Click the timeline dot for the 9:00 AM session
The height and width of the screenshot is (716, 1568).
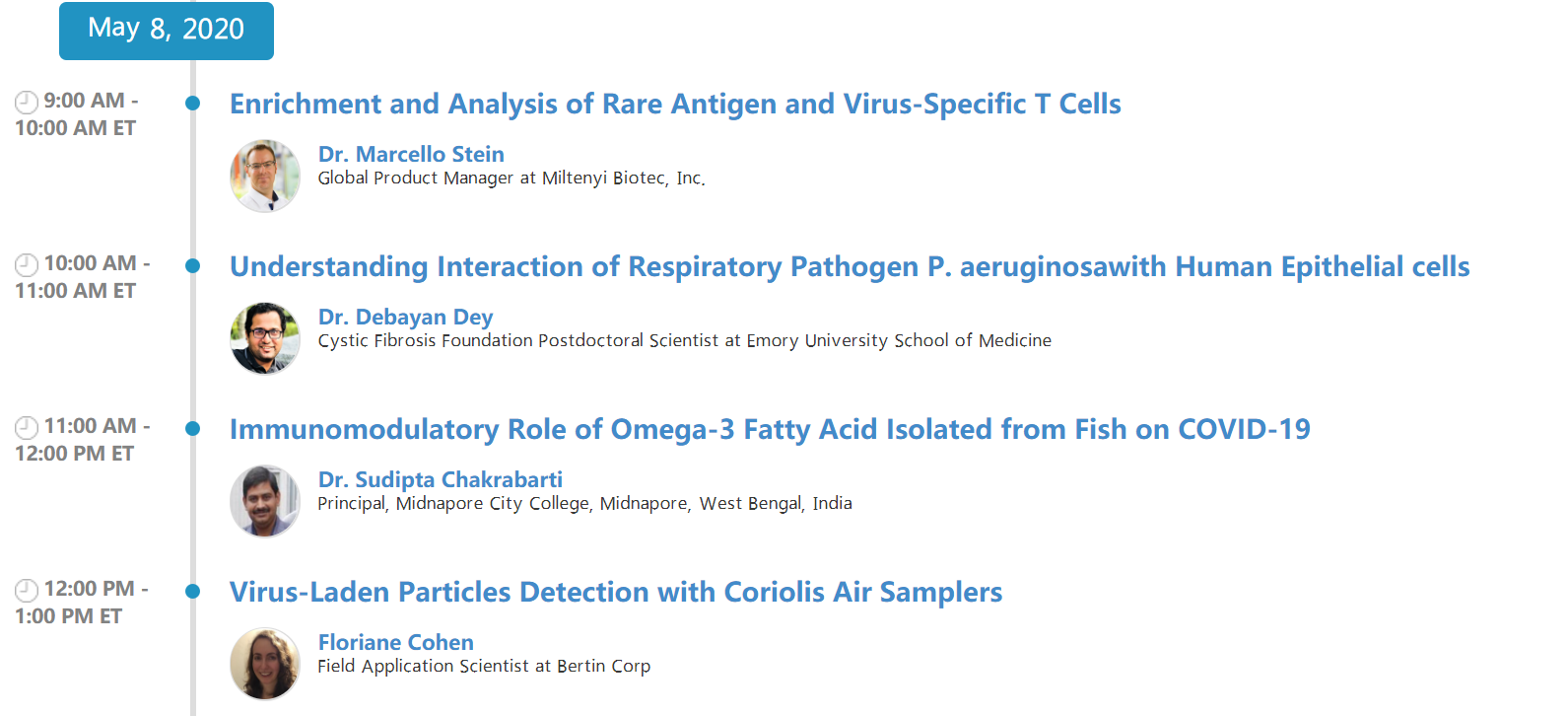point(193,103)
